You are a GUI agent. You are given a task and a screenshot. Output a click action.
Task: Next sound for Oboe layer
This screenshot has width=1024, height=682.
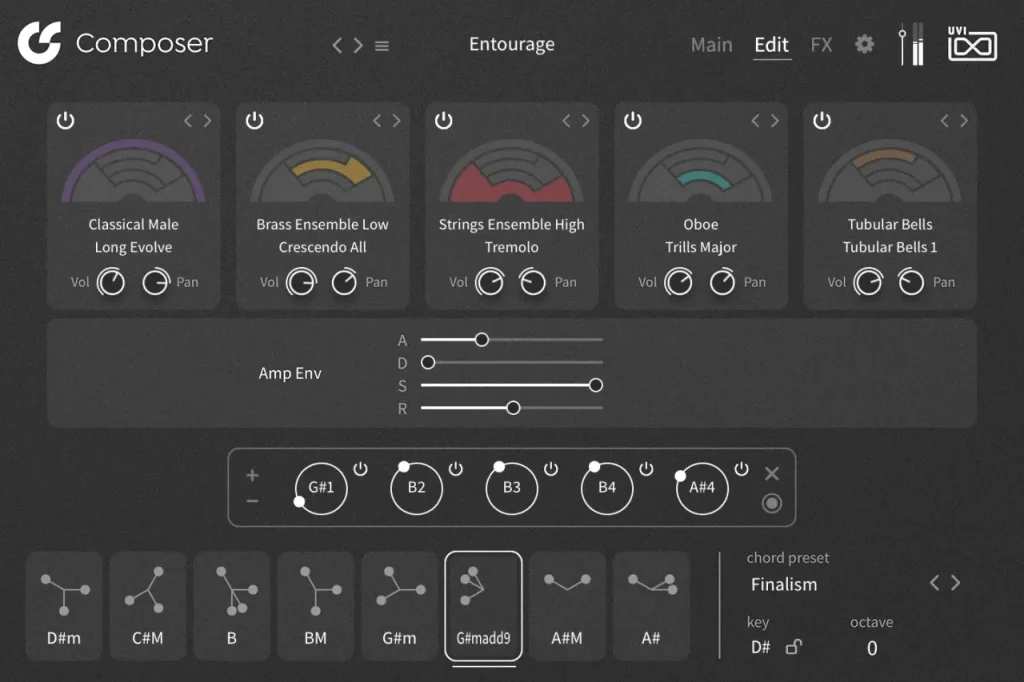click(x=775, y=121)
